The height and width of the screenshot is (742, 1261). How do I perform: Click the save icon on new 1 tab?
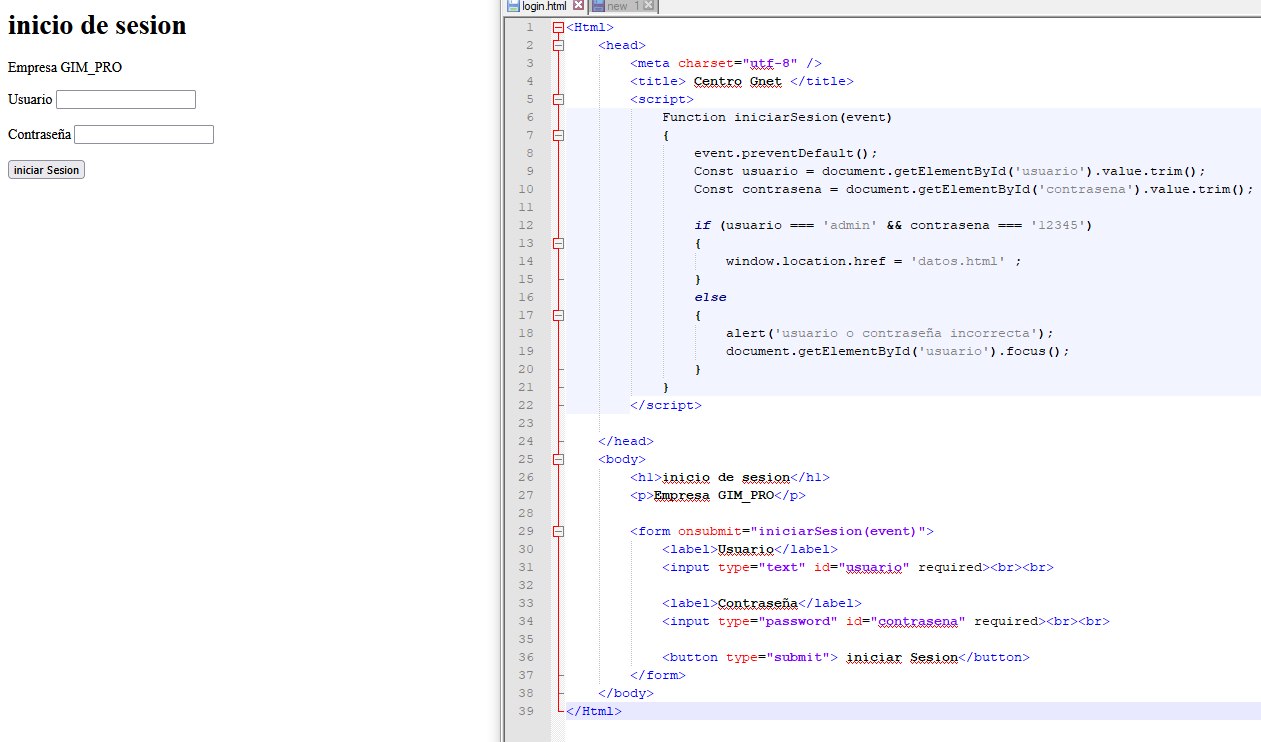pyautogui.click(x=598, y=6)
